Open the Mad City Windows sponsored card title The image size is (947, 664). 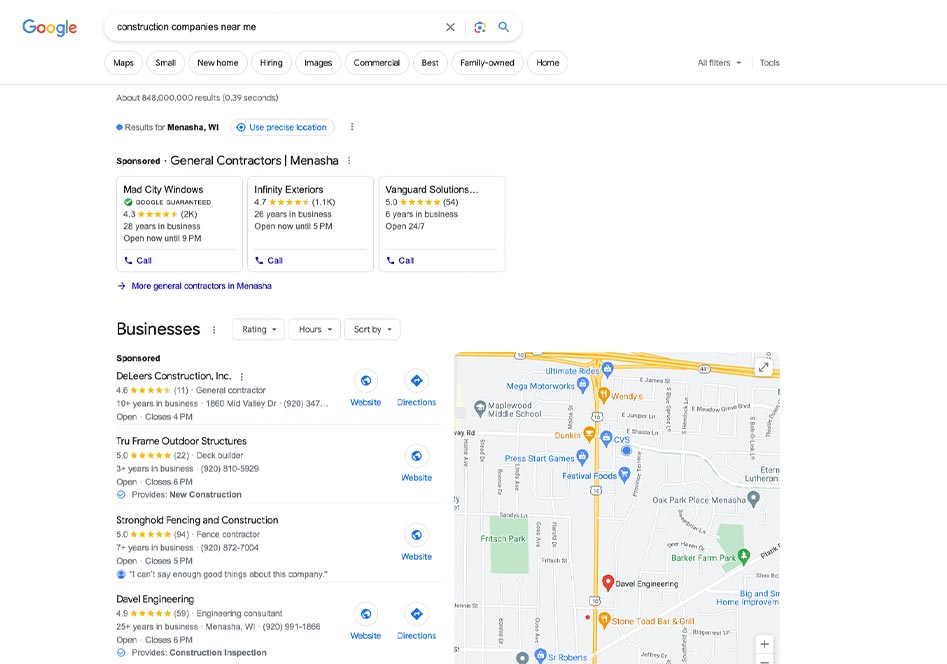click(163, 190)
